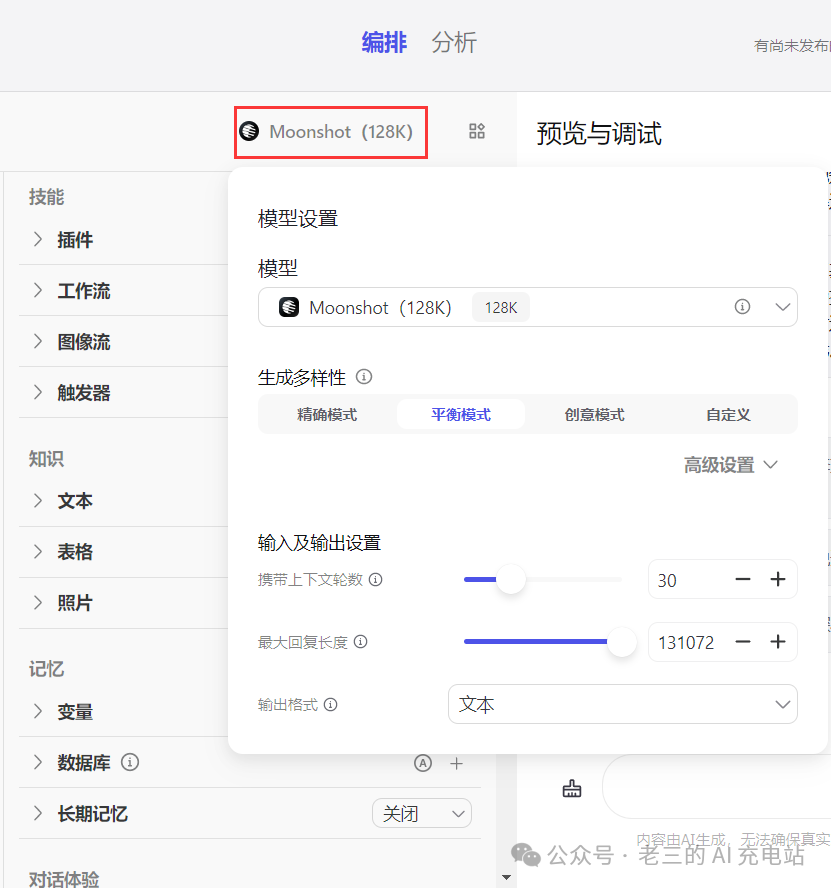
Task: Open the 输出格式 文本 dropdown
Action: coord(623,704)
